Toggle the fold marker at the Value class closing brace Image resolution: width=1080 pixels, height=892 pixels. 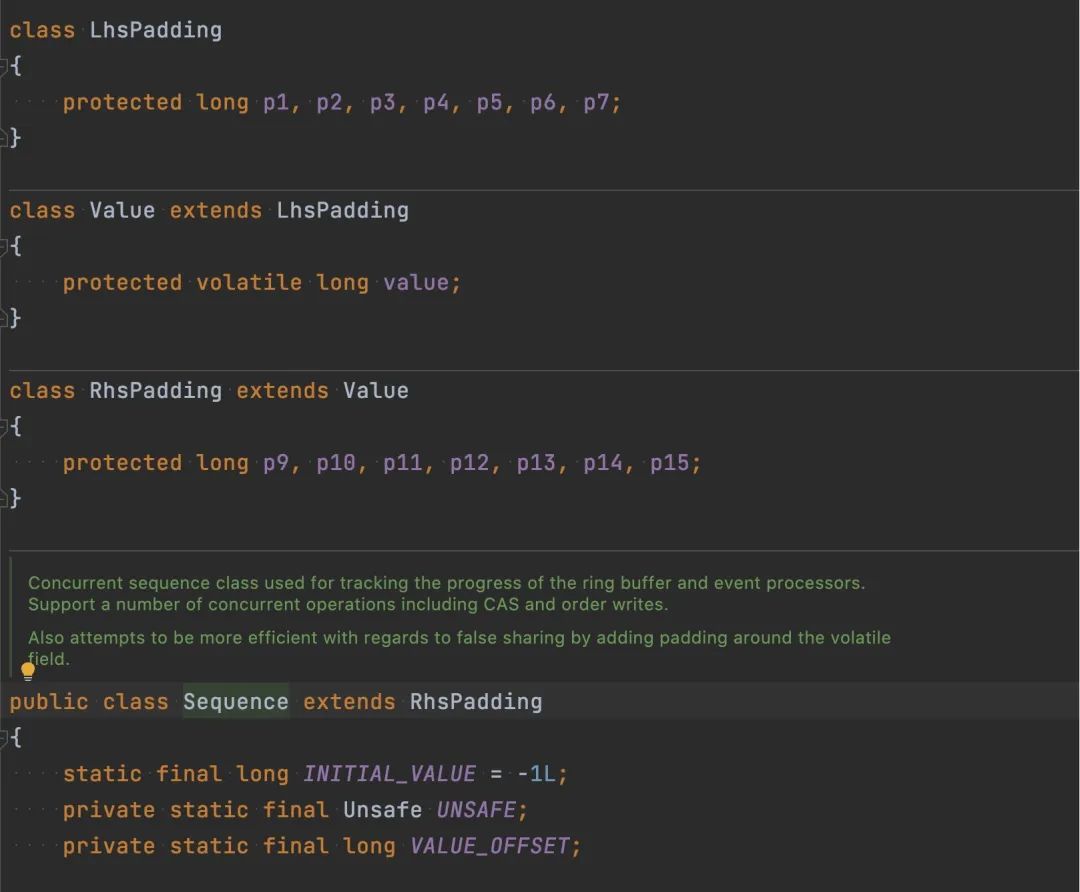pyautogui.click(x=3, y=318)
